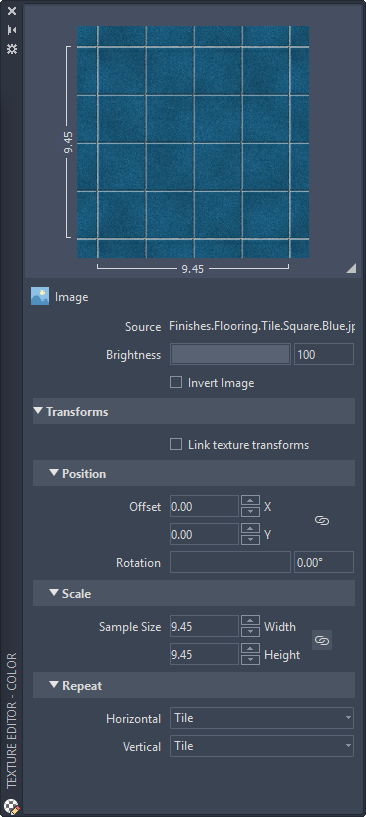Increase Offset X with up arrow
Image resolution: width=366 pixels, height=817 pixels.
(251, 501)
